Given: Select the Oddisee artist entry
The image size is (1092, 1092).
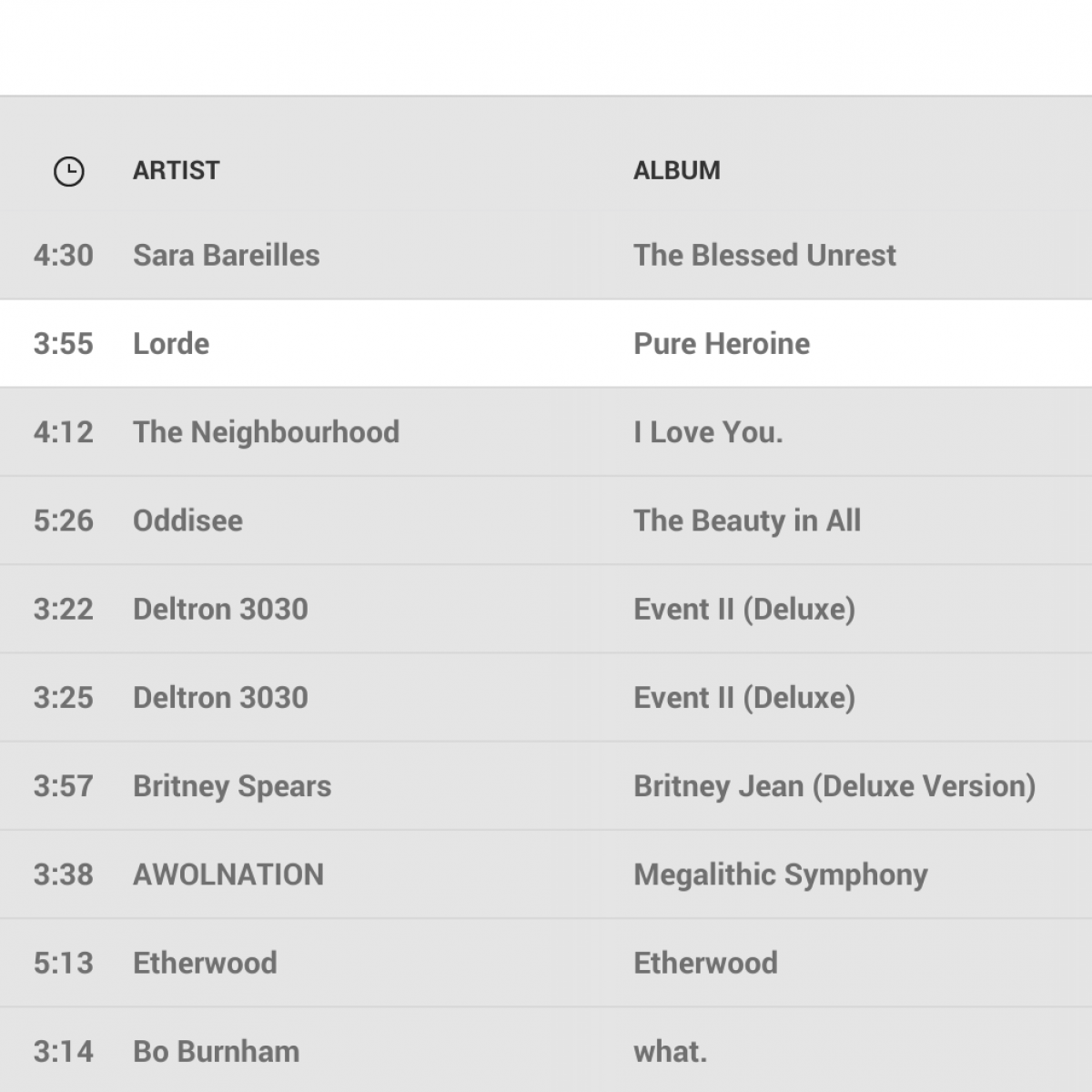Looking at the screenshot, I should pos(187,521).
